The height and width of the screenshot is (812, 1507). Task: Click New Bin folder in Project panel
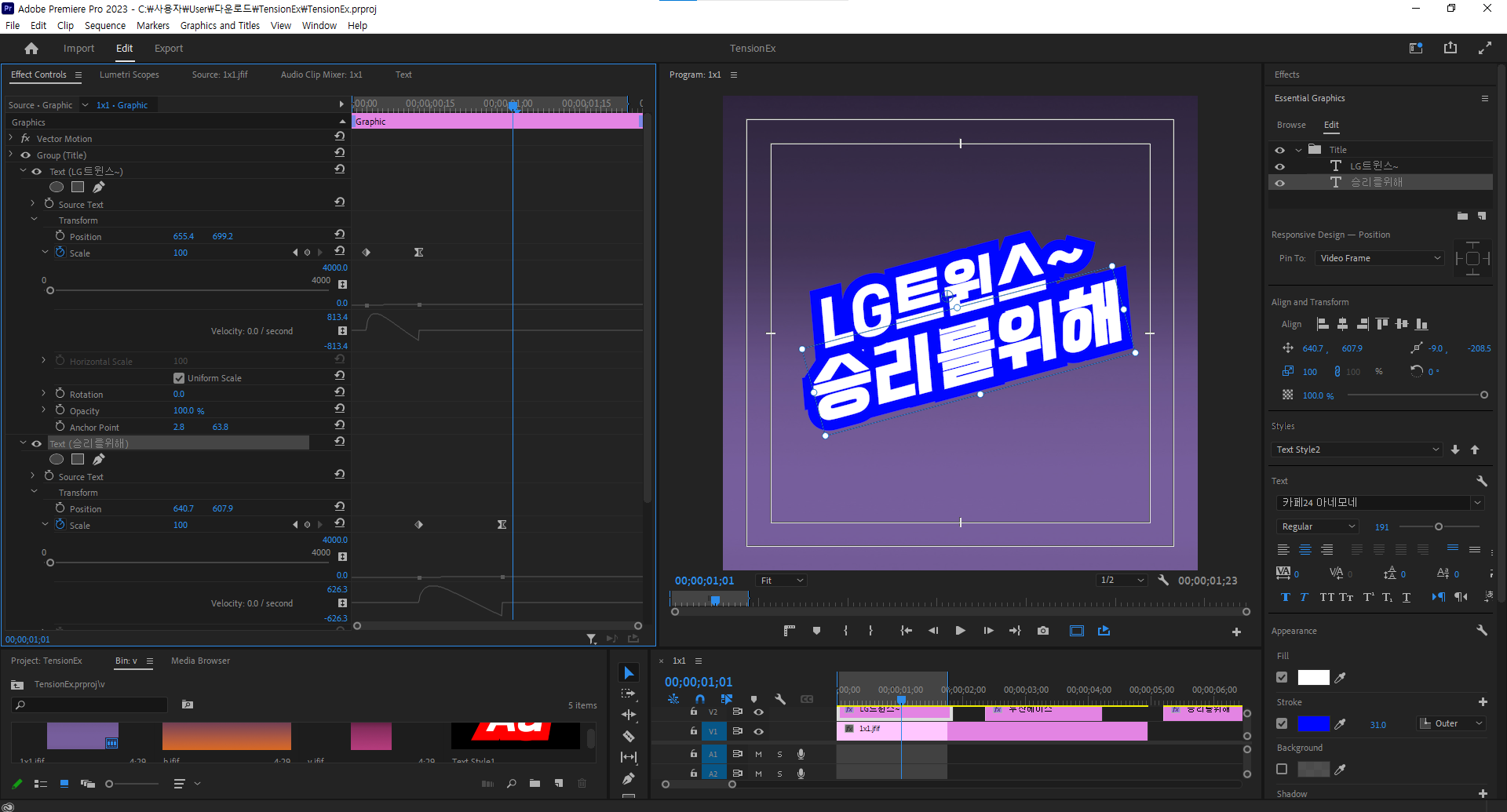tap(535, 784)
